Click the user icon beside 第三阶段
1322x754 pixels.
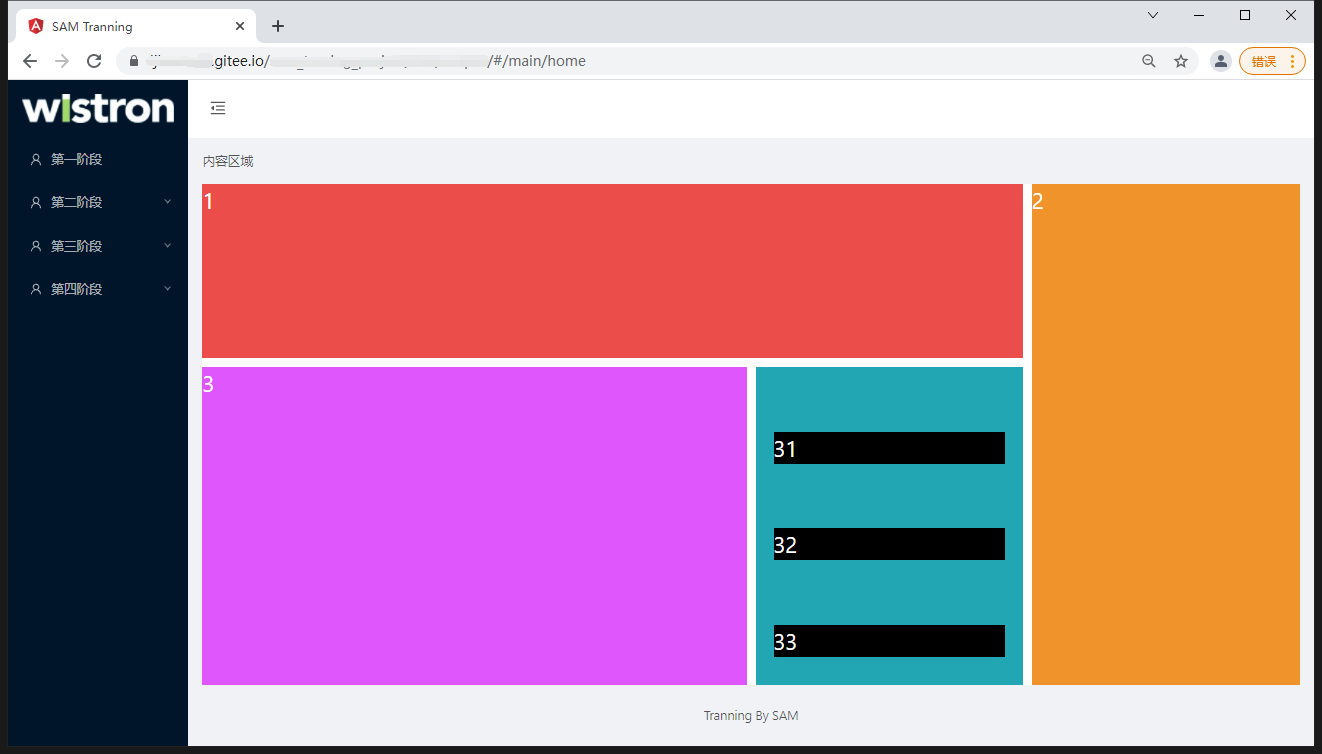click(x=36, y=246)
